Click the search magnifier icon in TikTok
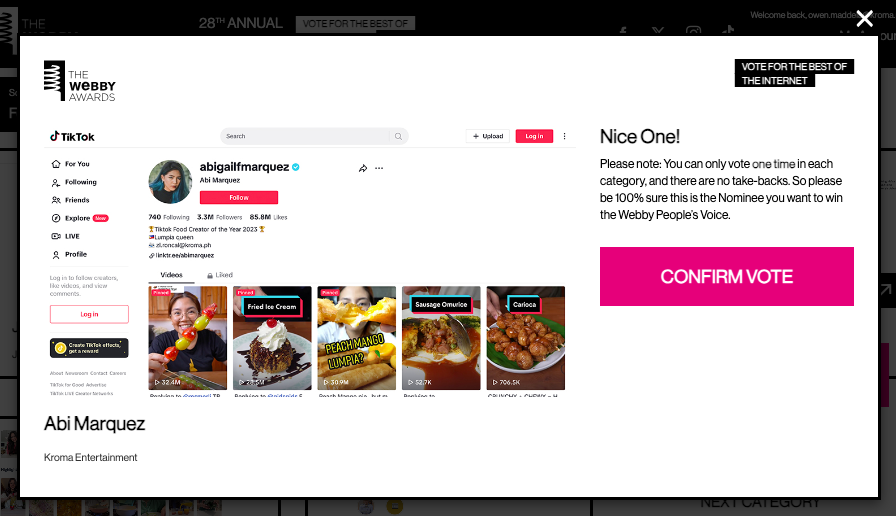This screenshot has width=896, height=516. [x=398, y=136]
